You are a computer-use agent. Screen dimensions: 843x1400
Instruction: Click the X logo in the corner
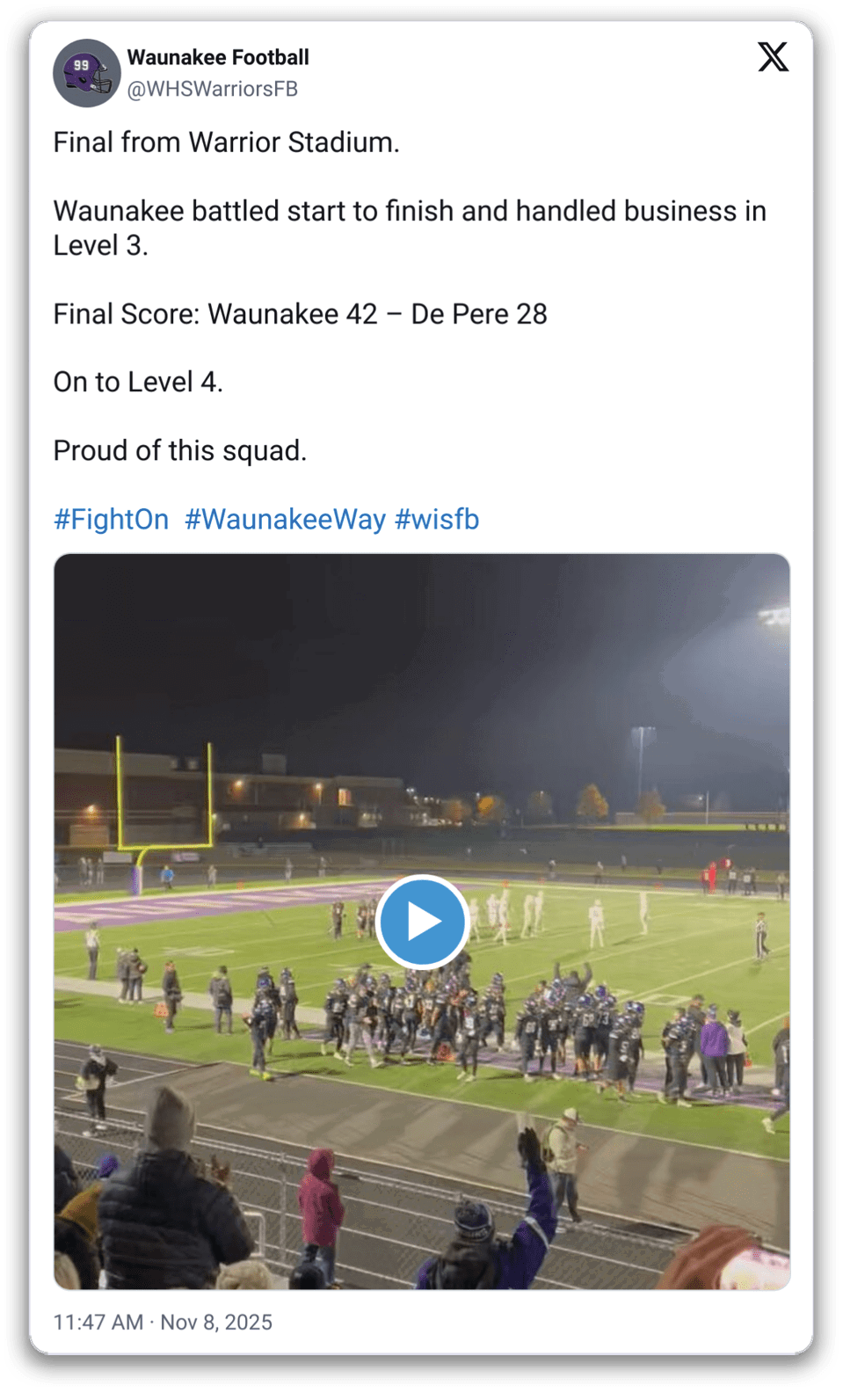(x=773, y=57)
